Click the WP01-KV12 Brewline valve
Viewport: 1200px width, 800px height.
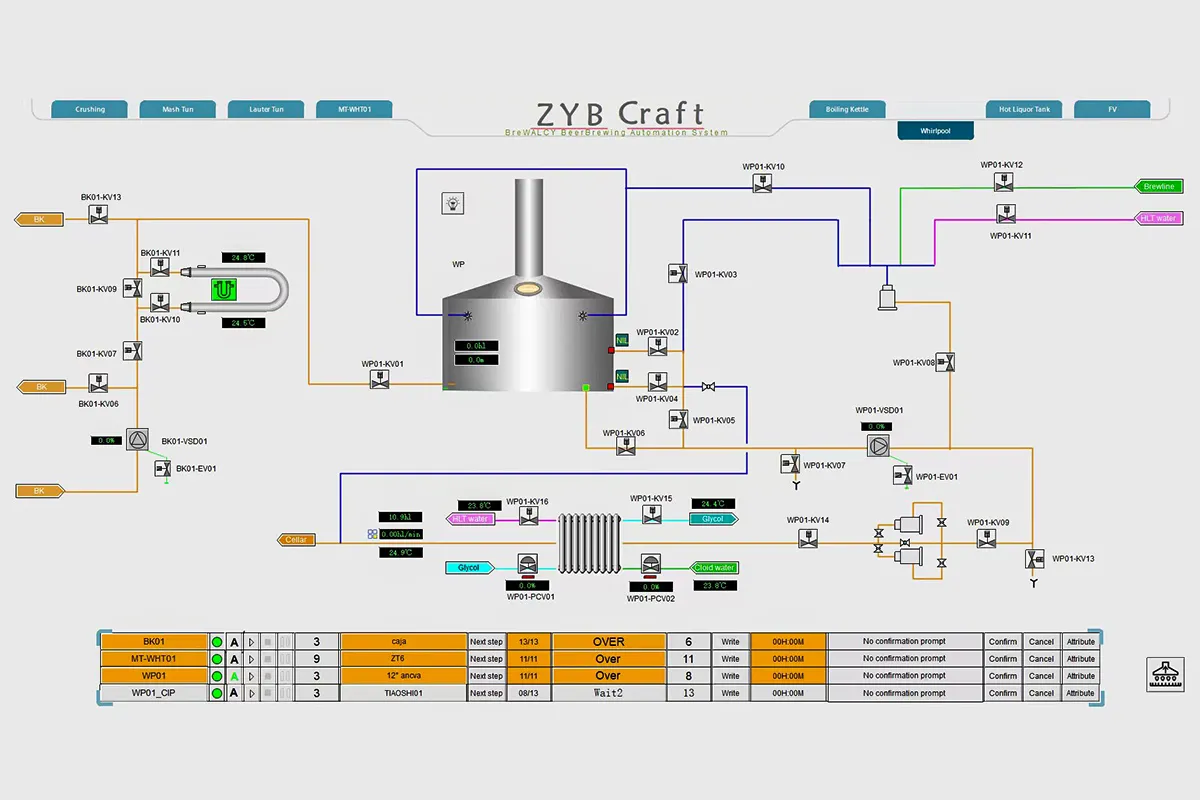tap(1002, 182)
